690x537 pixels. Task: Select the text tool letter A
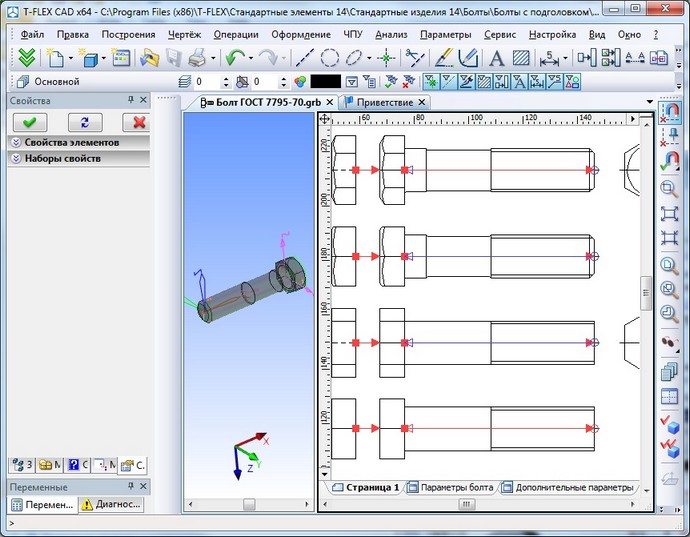(x=496, y=58)
